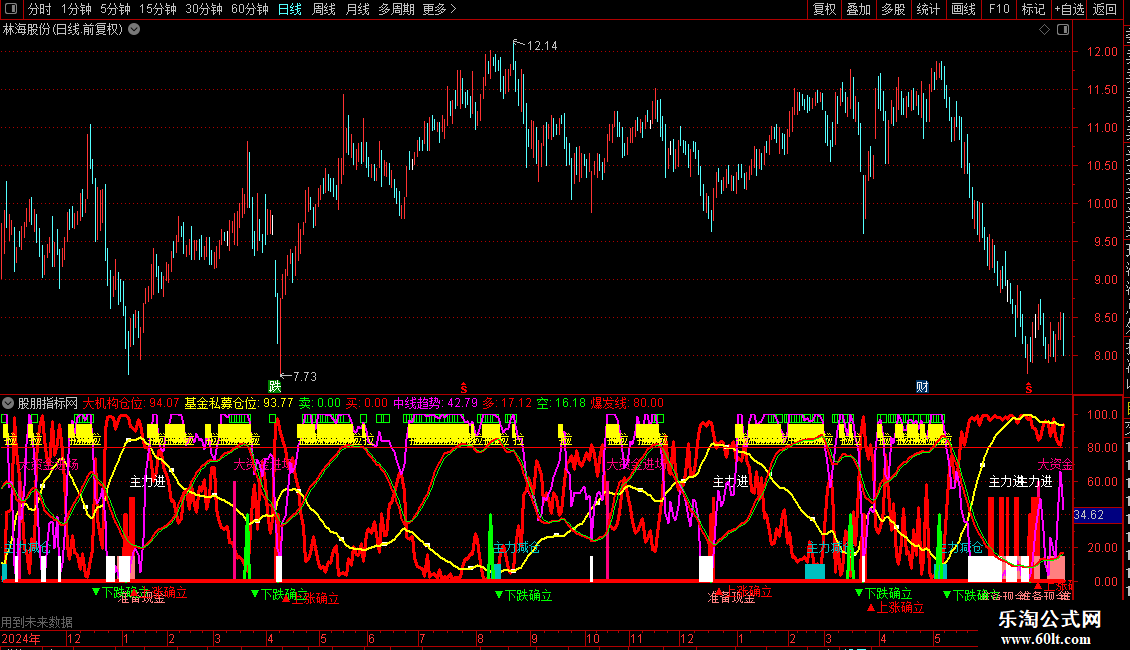The height and width of the screenshot is (650, 1130).
Task: Select the 5分钟 period tab
Action: coord(115,9)
